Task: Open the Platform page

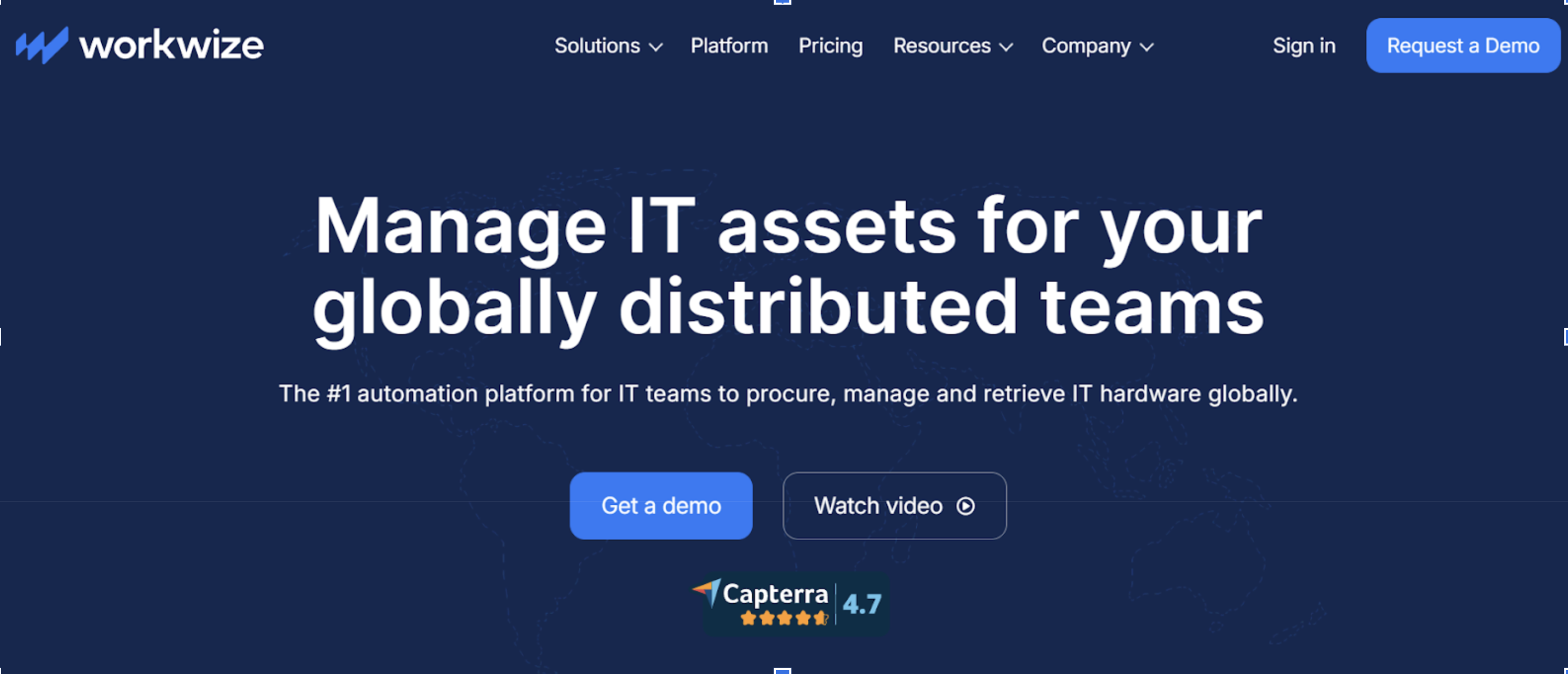Action: [728, 46]
